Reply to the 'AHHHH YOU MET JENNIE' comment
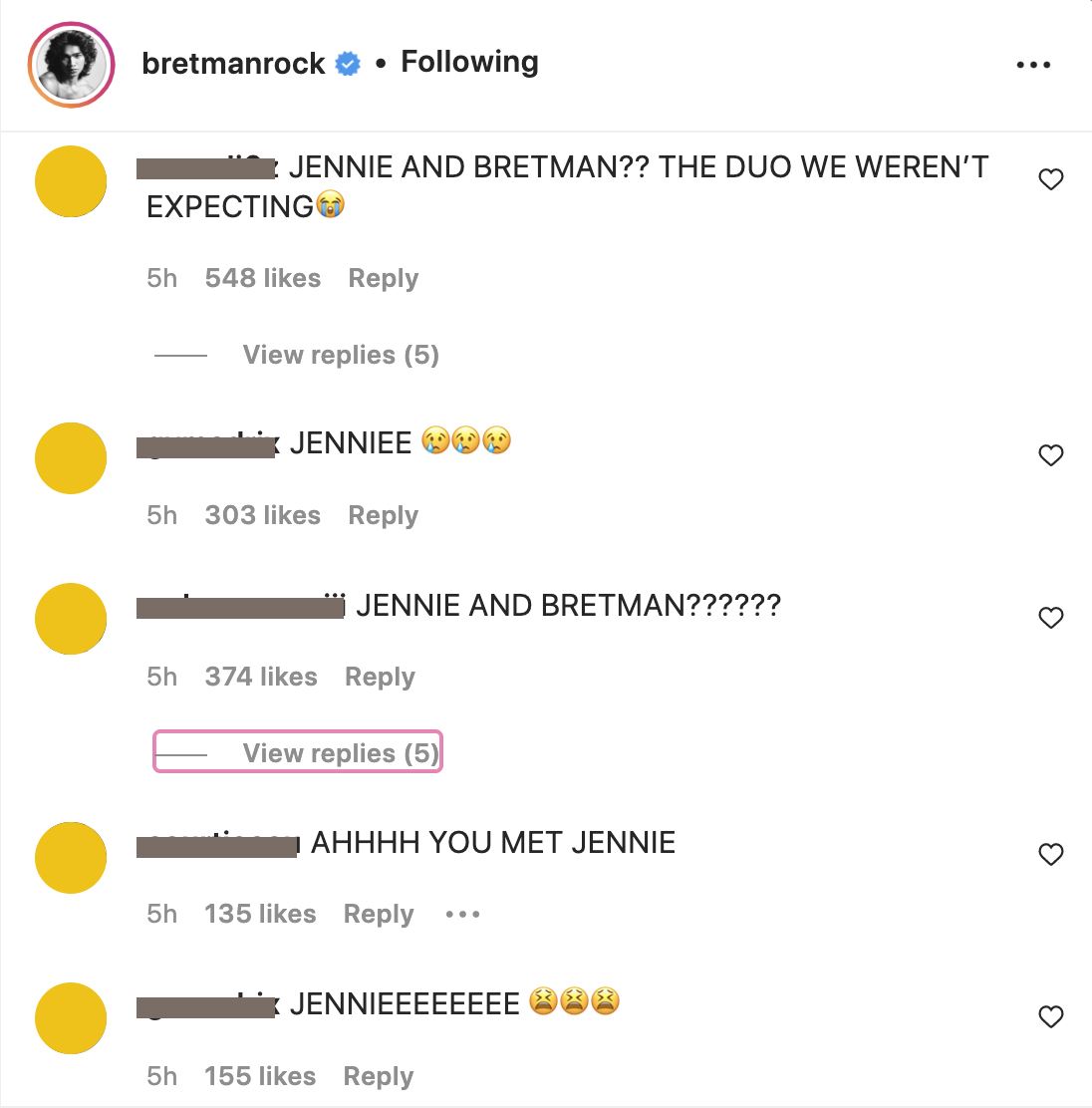 point(379,914)
